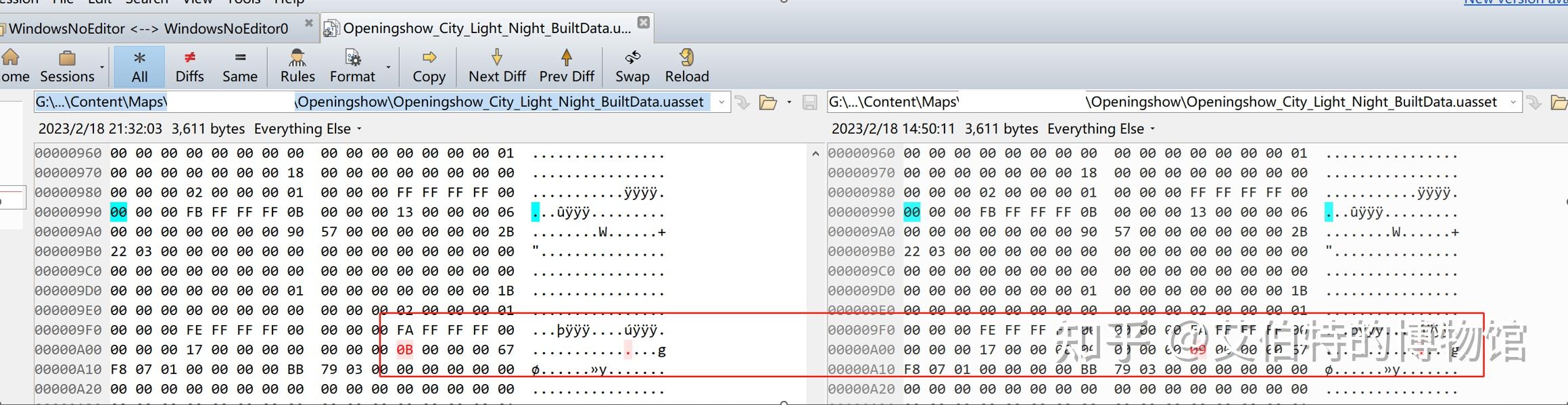Reload the compared files
The width and height of the screenshot is (1568, 405).
point(687,66)
